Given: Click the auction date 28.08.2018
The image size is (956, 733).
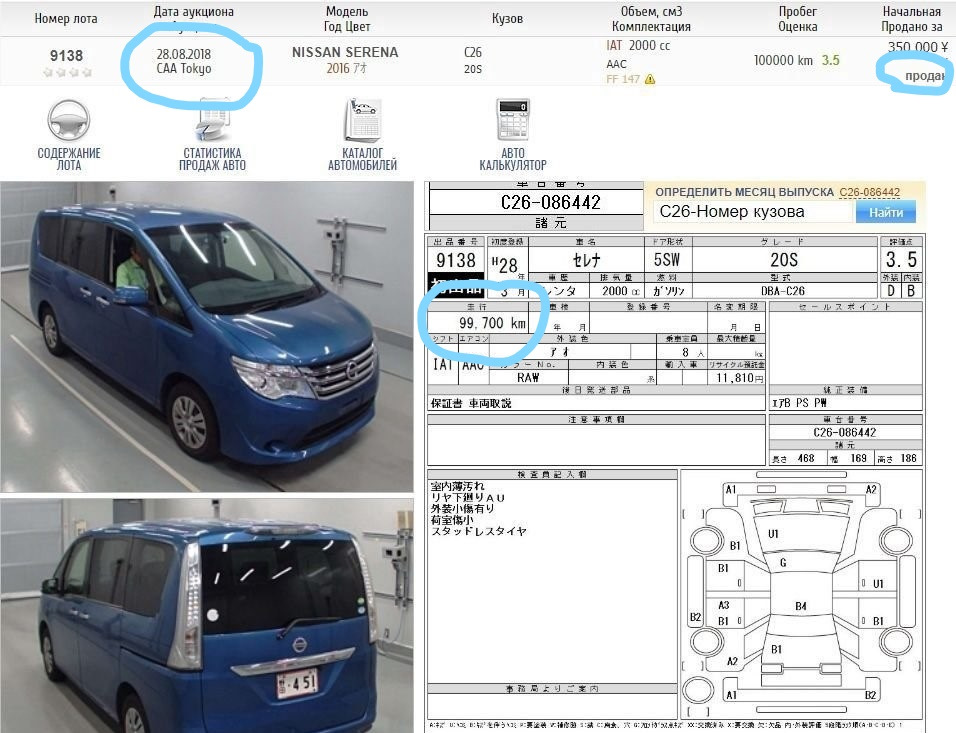Looking at the screenshot, I should [x=184, y=54].
